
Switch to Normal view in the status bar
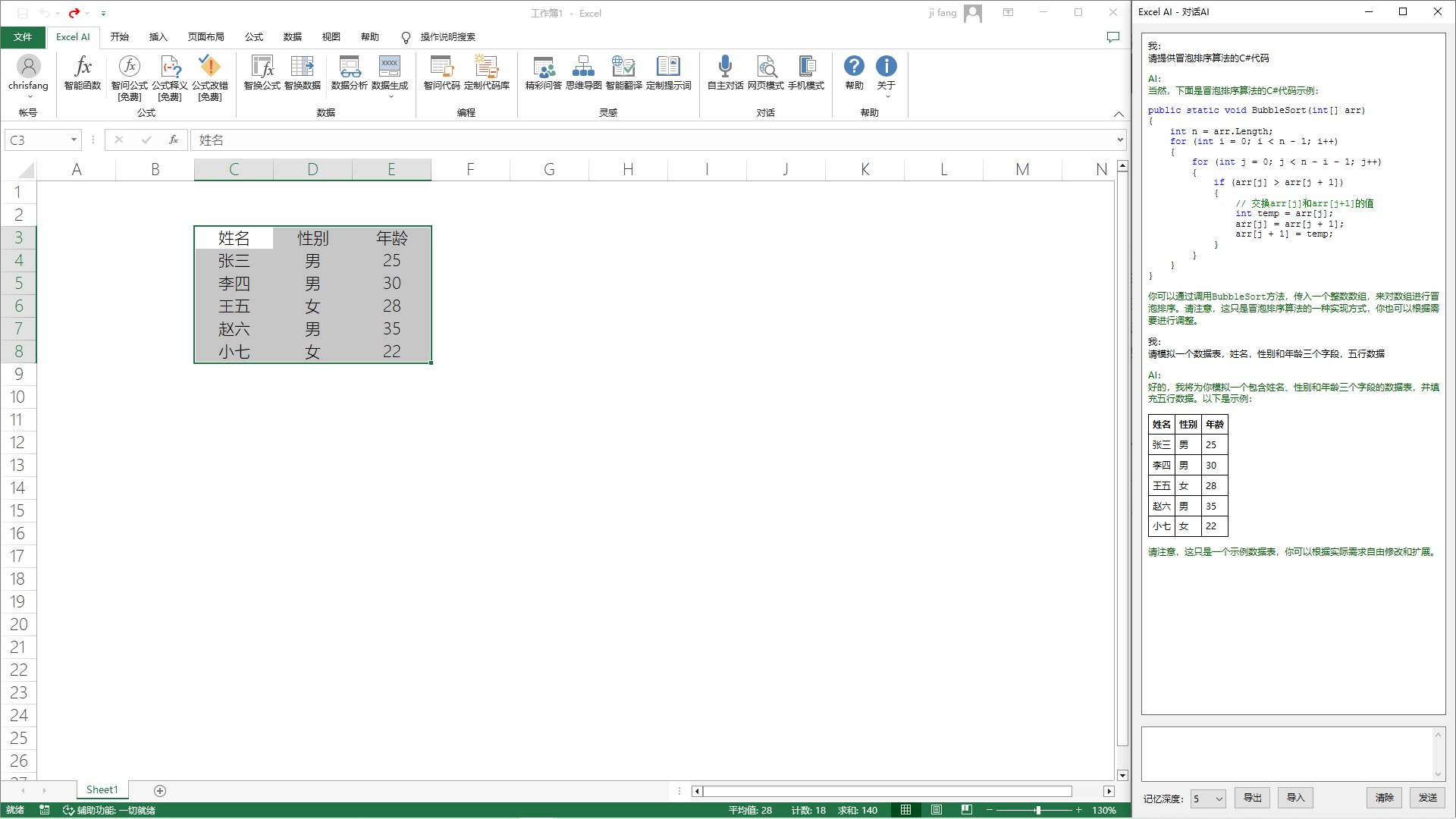pyautogui.click(x=906, y=810)
